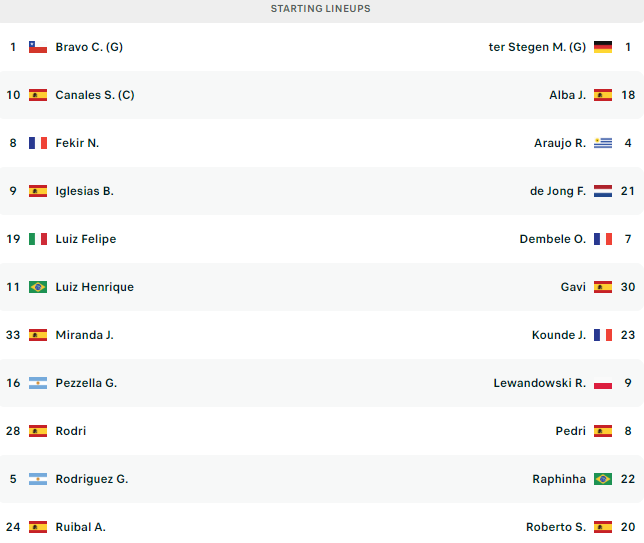Select Dembele O. in the lineup

553,239
